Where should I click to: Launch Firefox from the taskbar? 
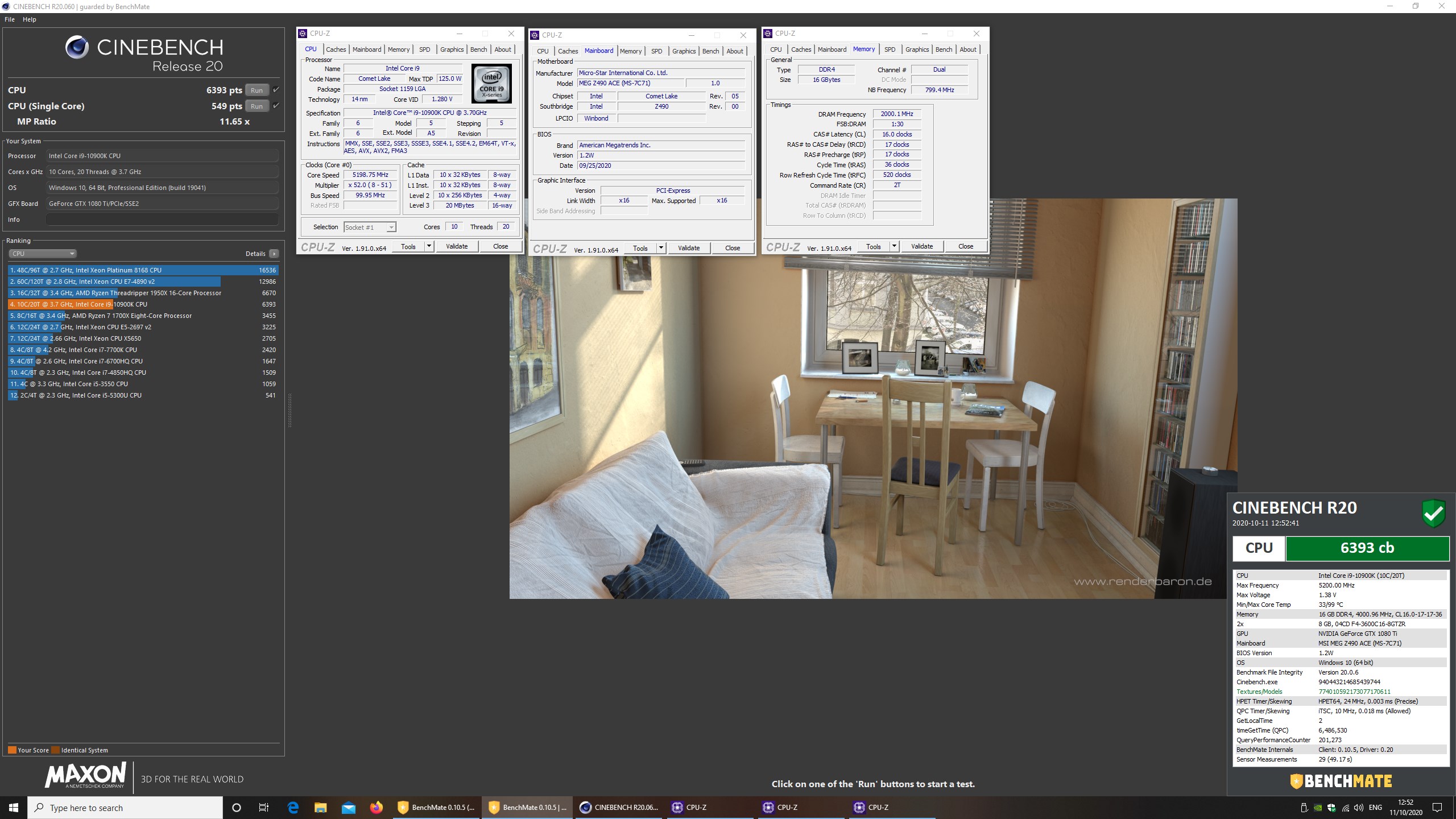[x=377, y=808]
